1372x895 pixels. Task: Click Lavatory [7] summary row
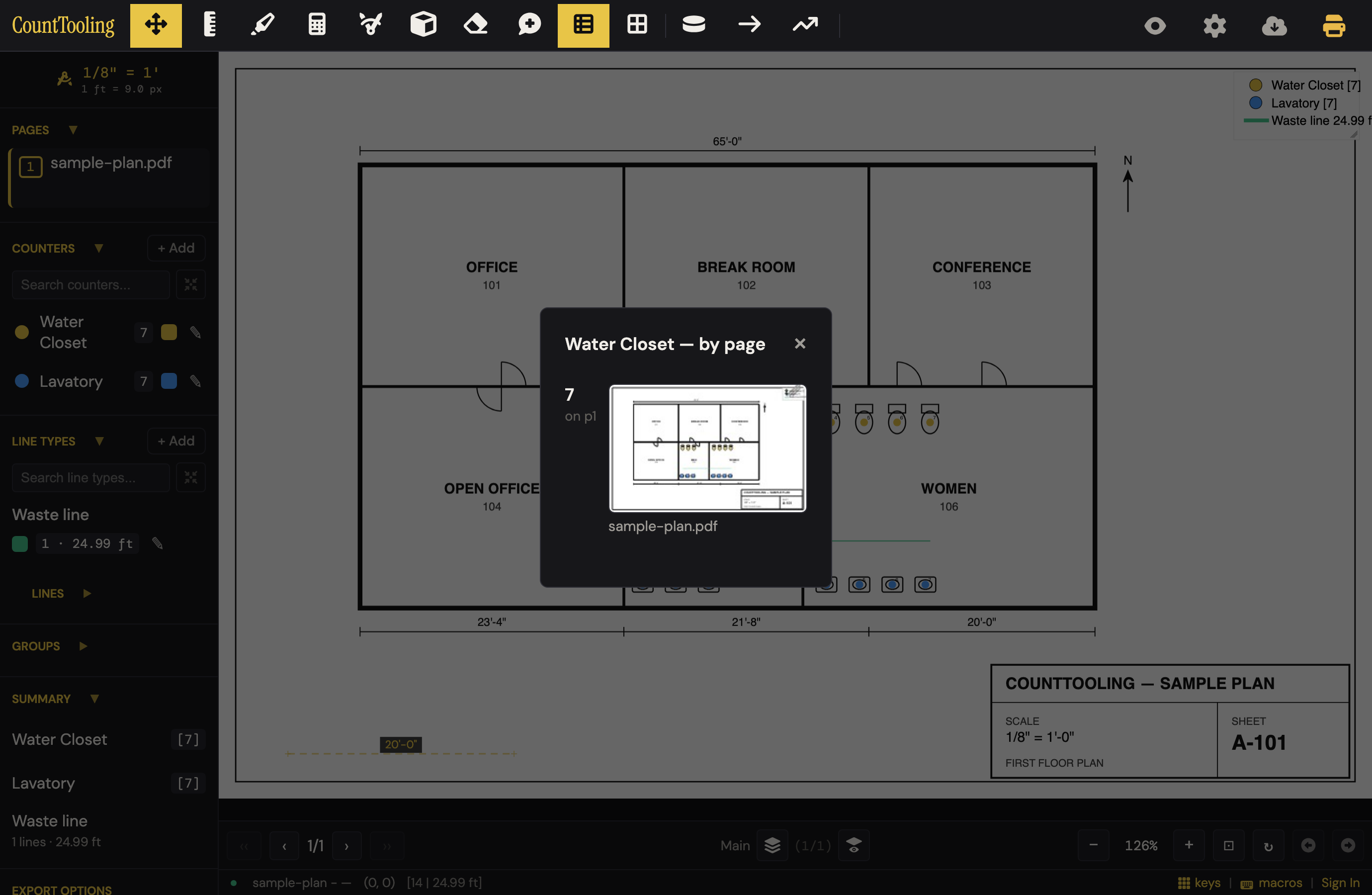tap(109, 783)
